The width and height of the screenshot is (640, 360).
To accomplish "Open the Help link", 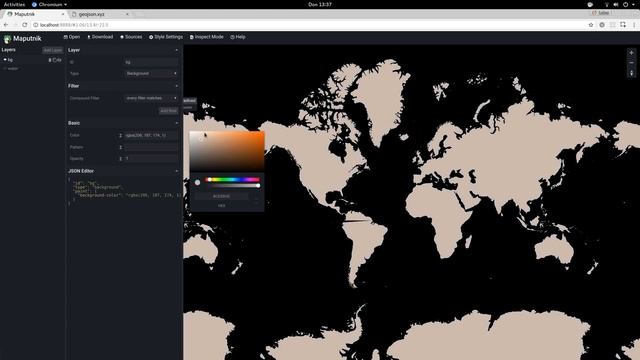I will point(238,37).
